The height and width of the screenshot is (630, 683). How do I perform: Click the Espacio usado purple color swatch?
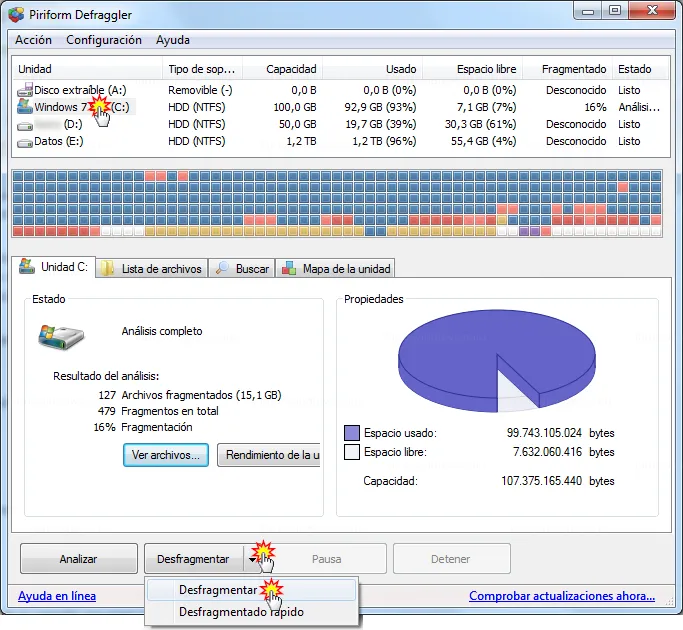(x=352, y=433)
